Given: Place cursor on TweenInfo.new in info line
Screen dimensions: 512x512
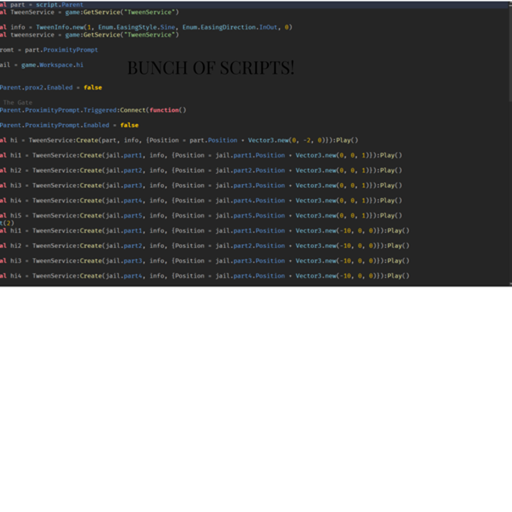Looking at the screenshot, I should 60,27.
